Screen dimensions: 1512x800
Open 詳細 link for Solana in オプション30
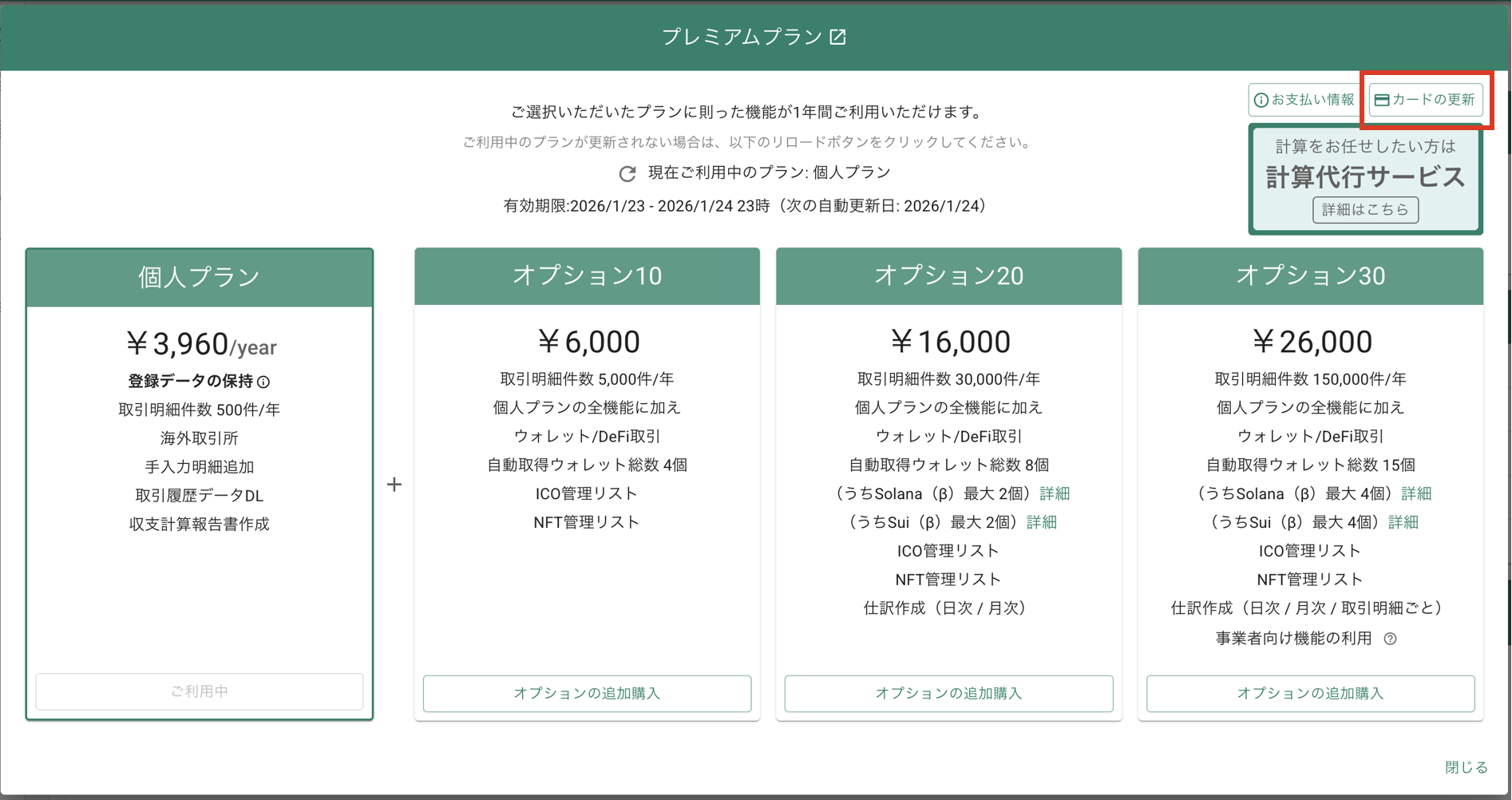click(1416, 493)
